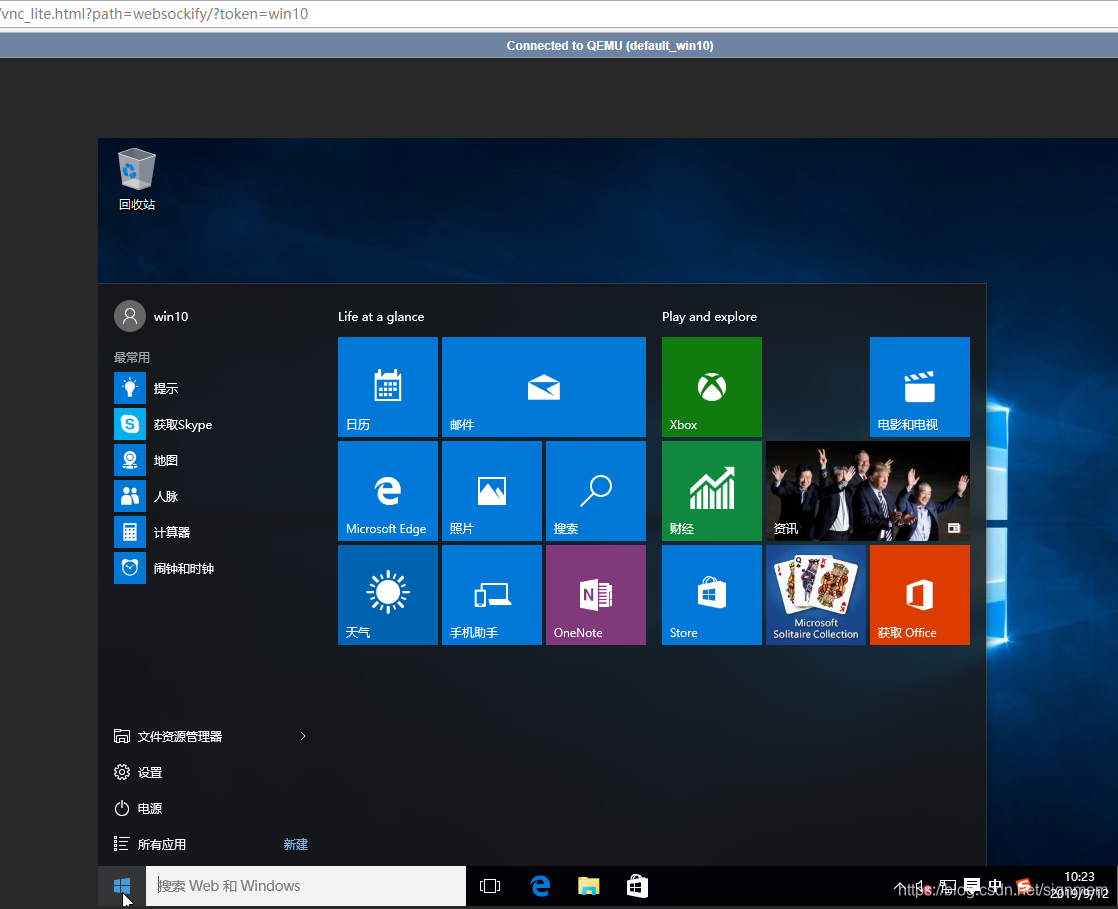Click the Life at a glance group title

[x=381, y=317]
